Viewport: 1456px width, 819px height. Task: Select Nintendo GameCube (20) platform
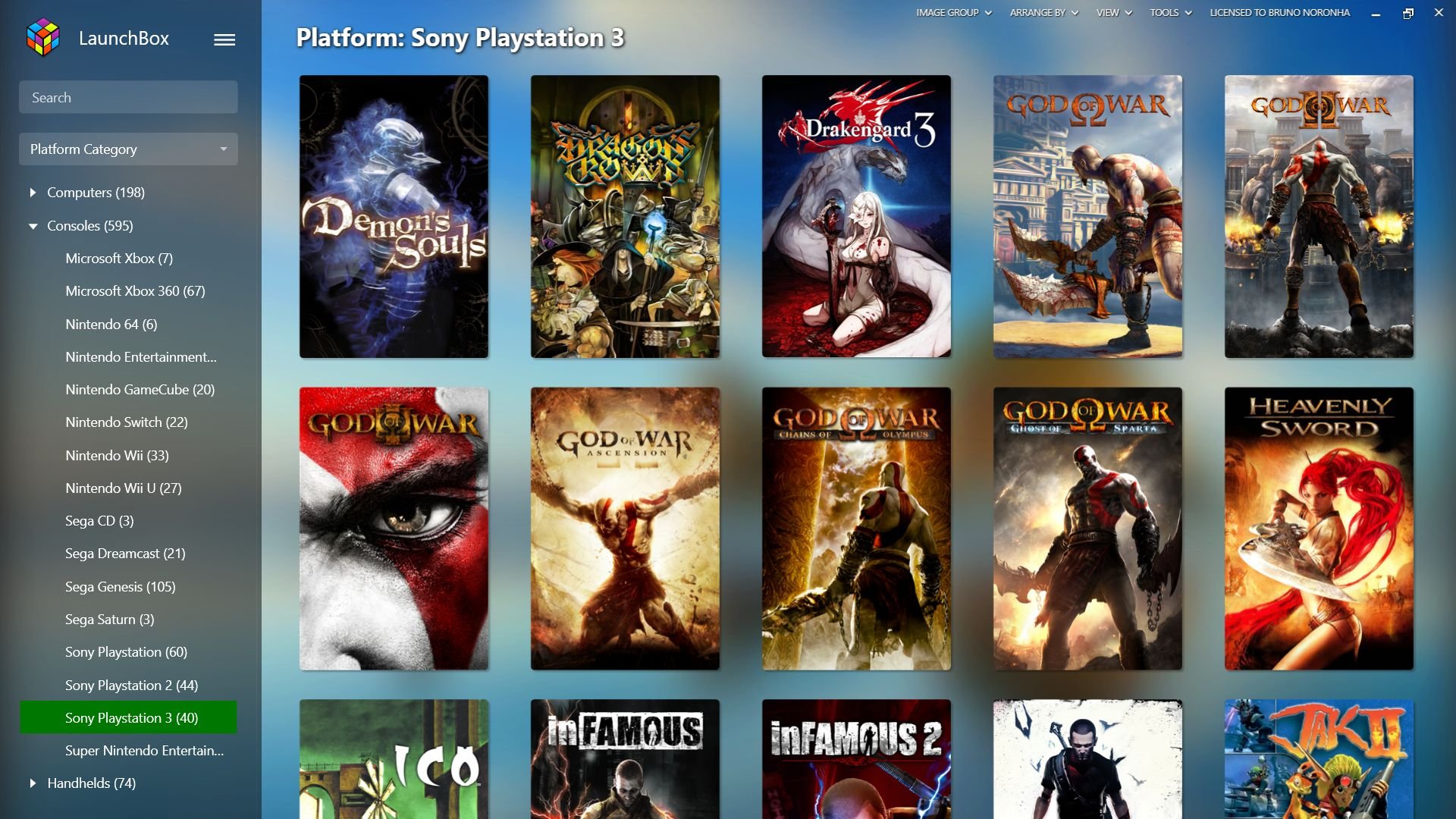coord(140,390)
